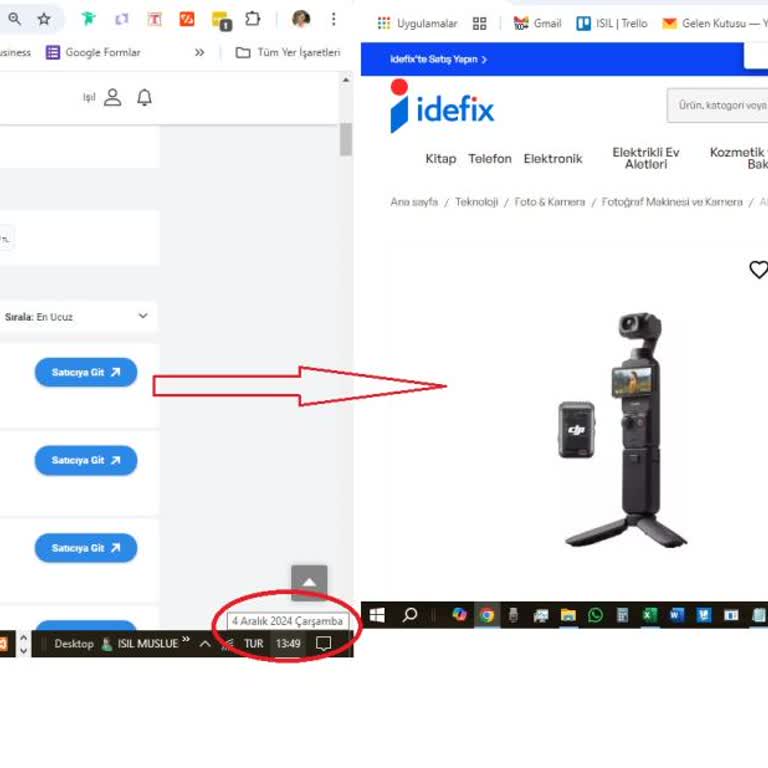
Task: Click the Desktop toolbar label on the taskbar
Action: point(73,644)
